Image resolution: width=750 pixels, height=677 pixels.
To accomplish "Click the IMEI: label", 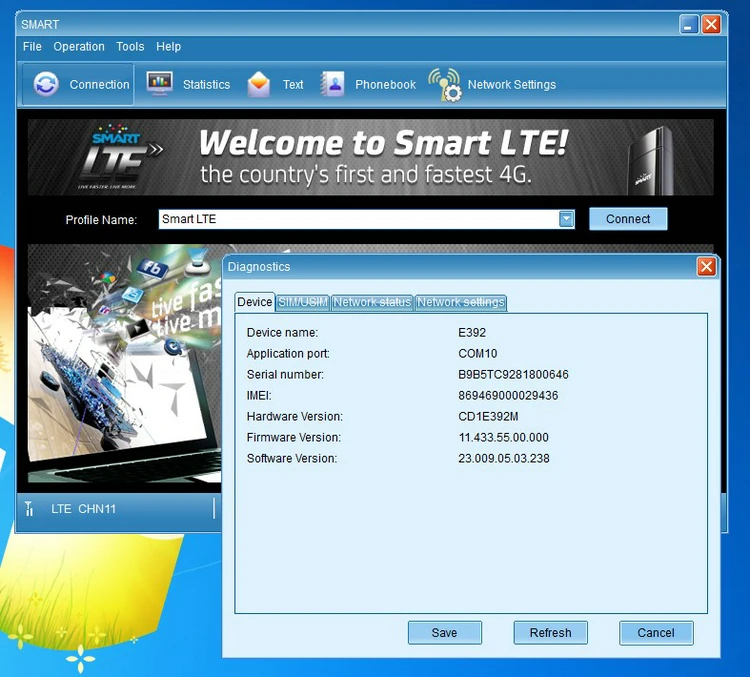I will [x=259, y=396].
